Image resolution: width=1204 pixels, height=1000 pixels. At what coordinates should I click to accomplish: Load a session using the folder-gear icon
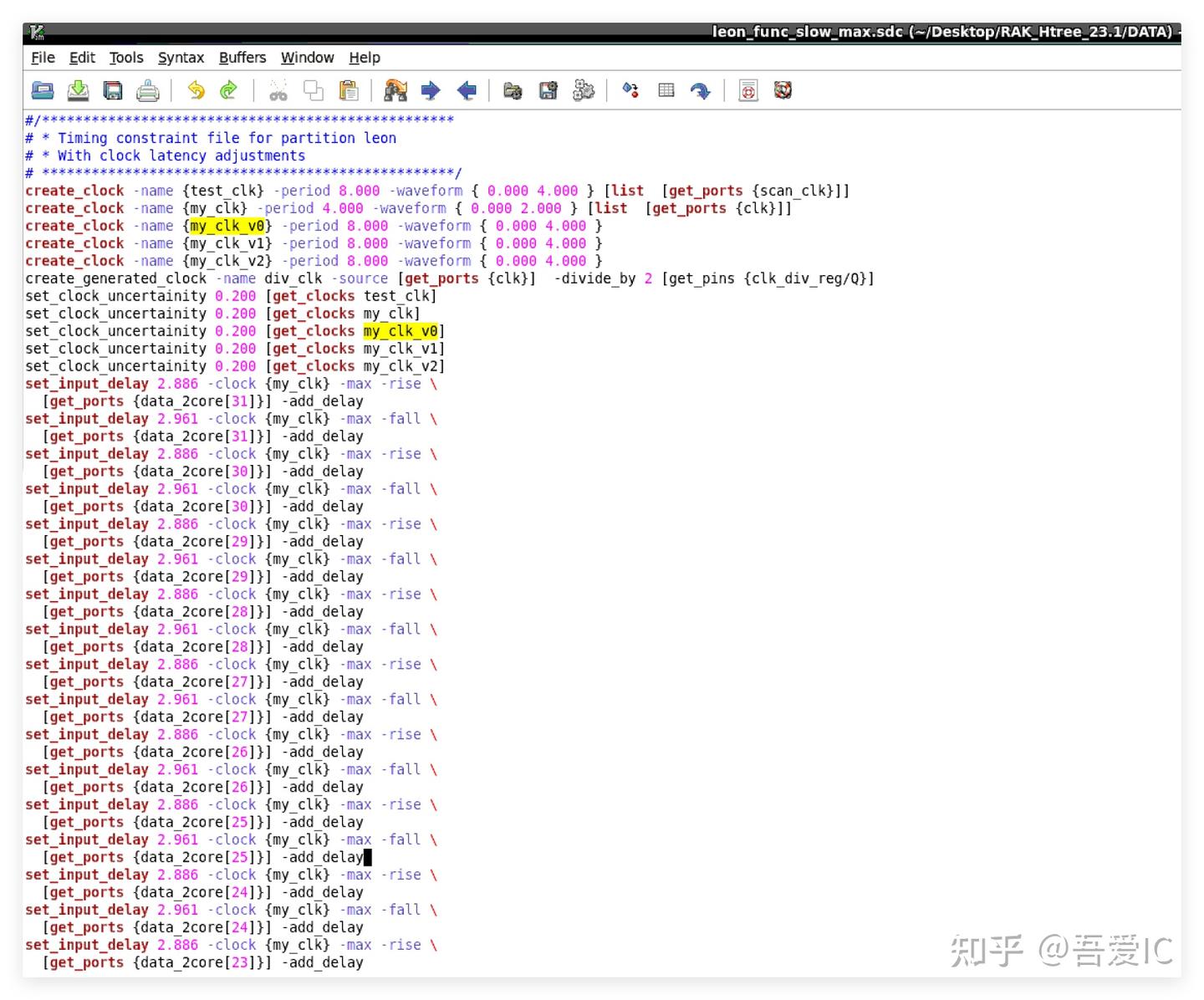[x=513, y=90]
